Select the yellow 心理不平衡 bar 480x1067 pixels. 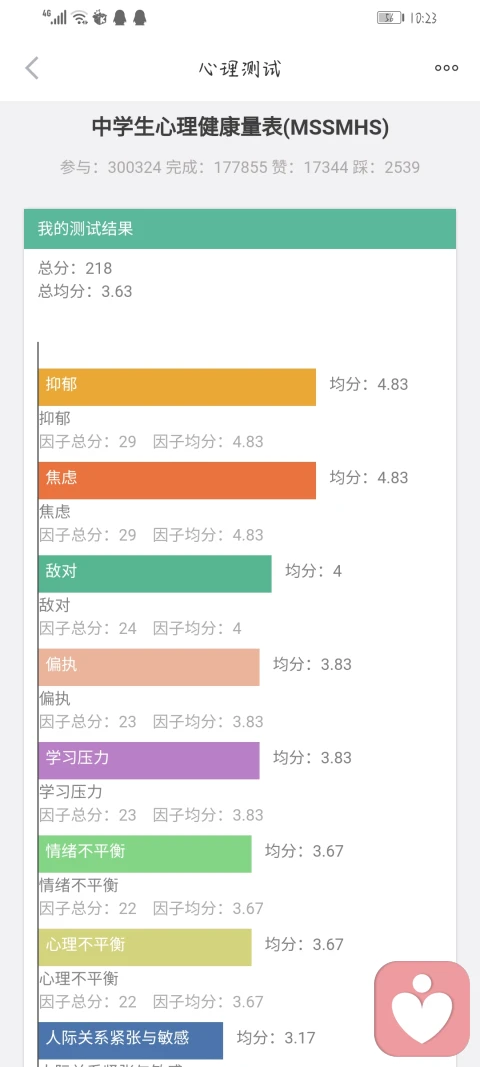click(x=145, y=947)
